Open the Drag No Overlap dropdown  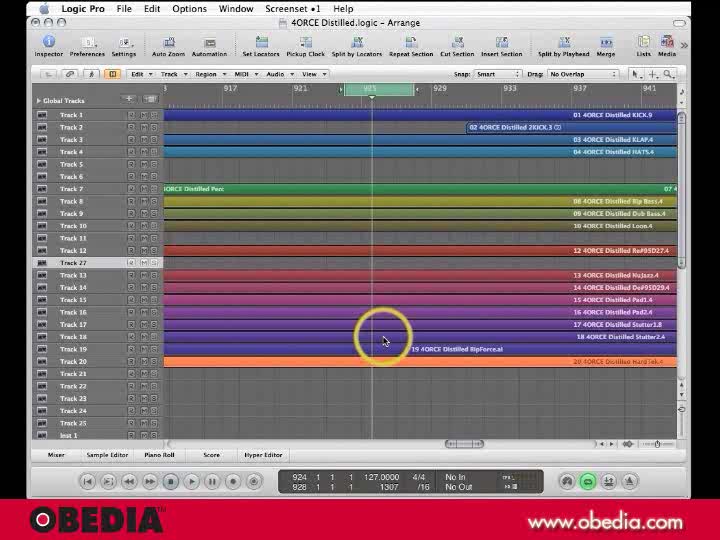click(582, 74)
